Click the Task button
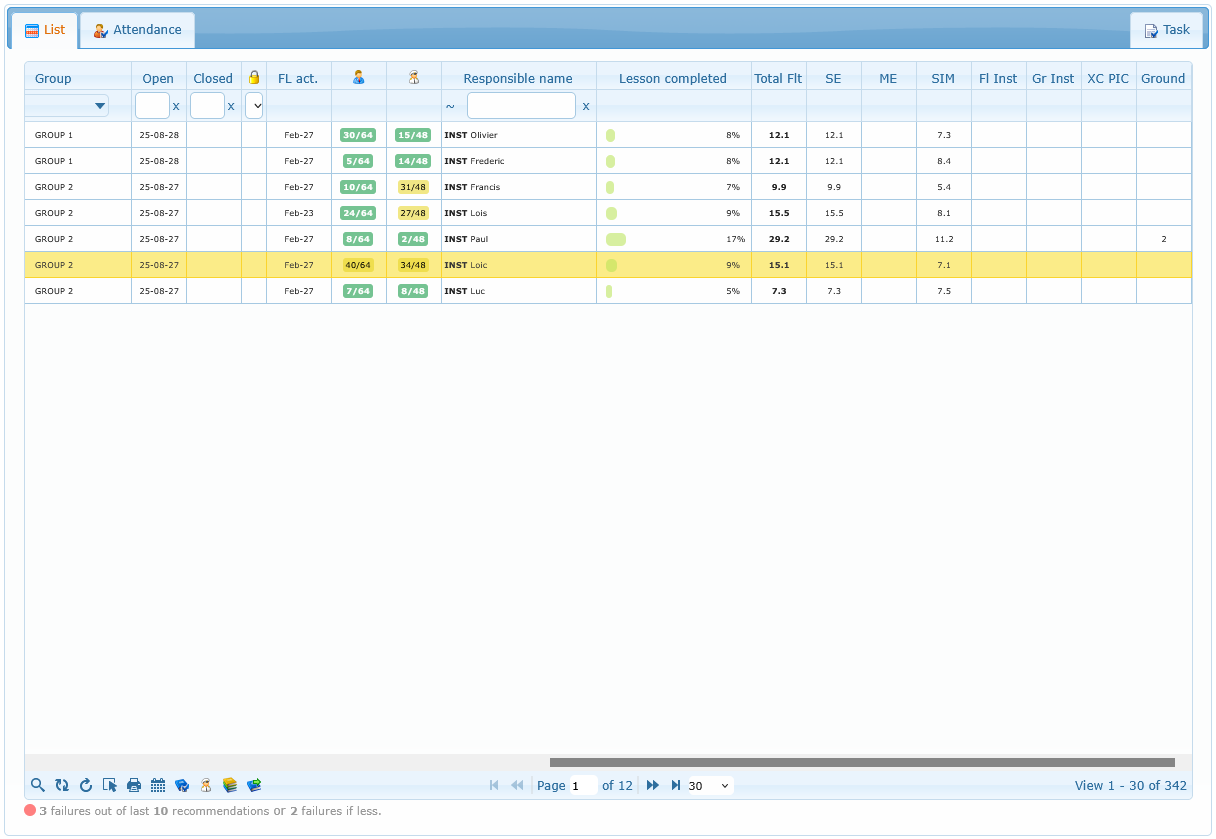 click(1166, 30)
